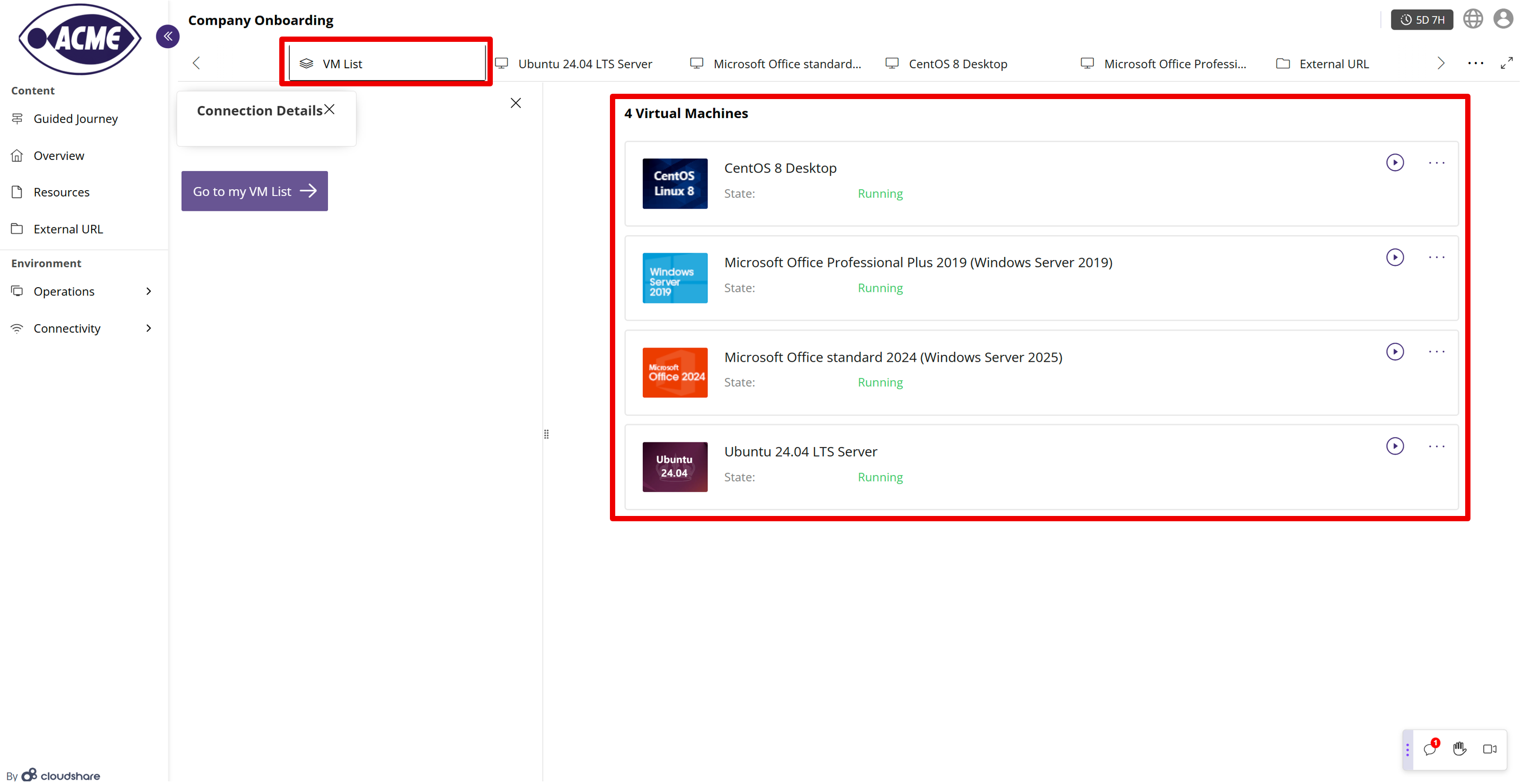Click the Go to my VM List button
This screenshot has height=784, width=1524.
254,191
